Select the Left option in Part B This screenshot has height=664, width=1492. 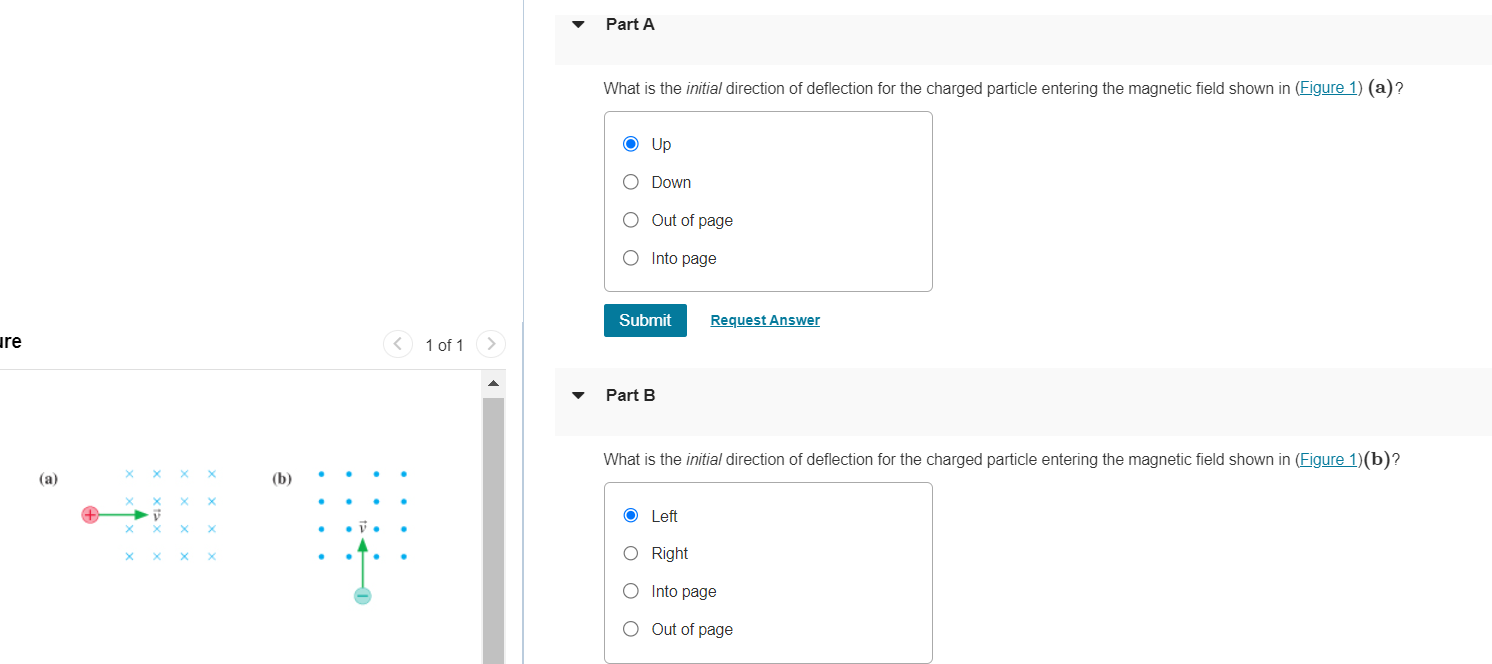(x=630, y=515)
